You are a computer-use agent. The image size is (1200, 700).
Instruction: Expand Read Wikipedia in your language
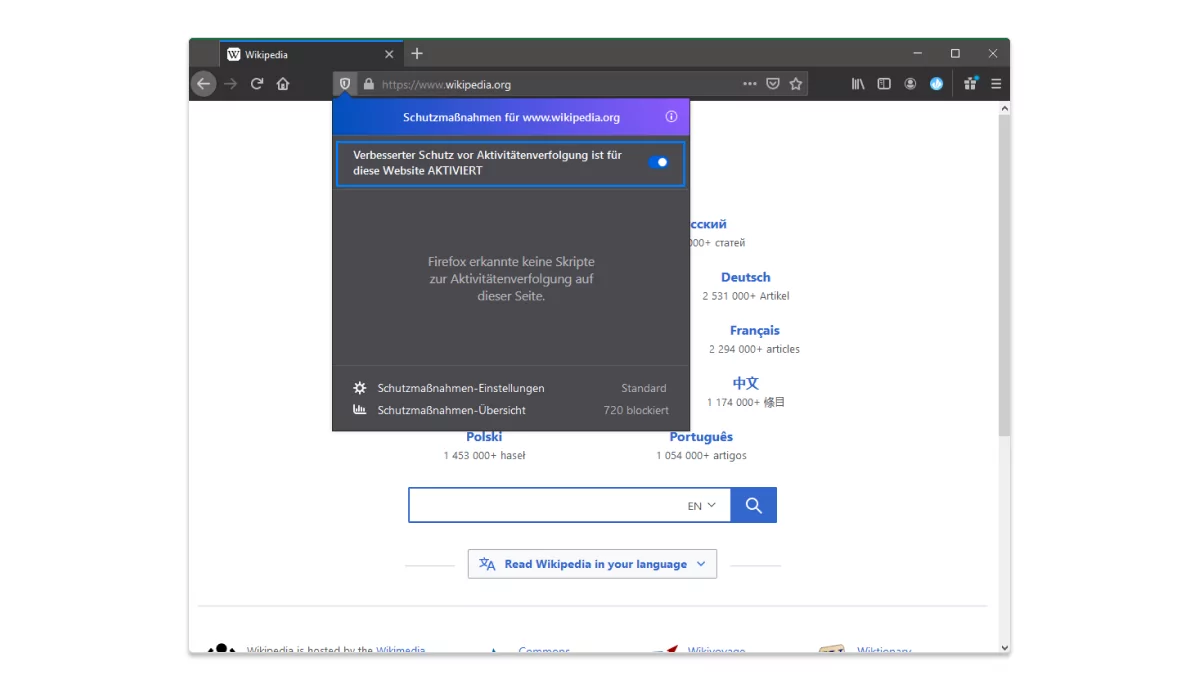[x=593, y=564]
